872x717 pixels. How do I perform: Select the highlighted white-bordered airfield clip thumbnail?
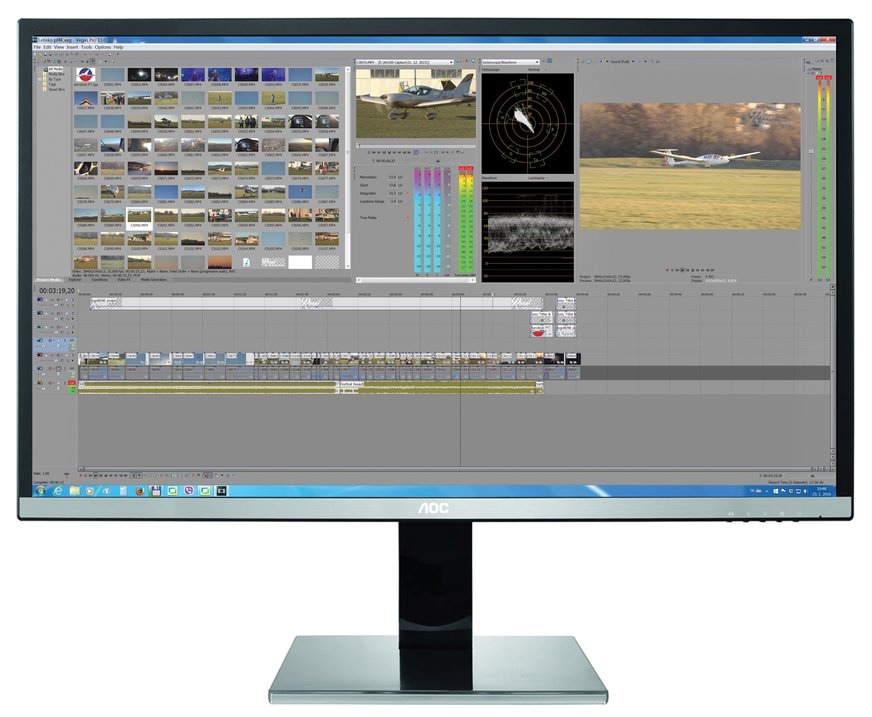click(138, 216)
